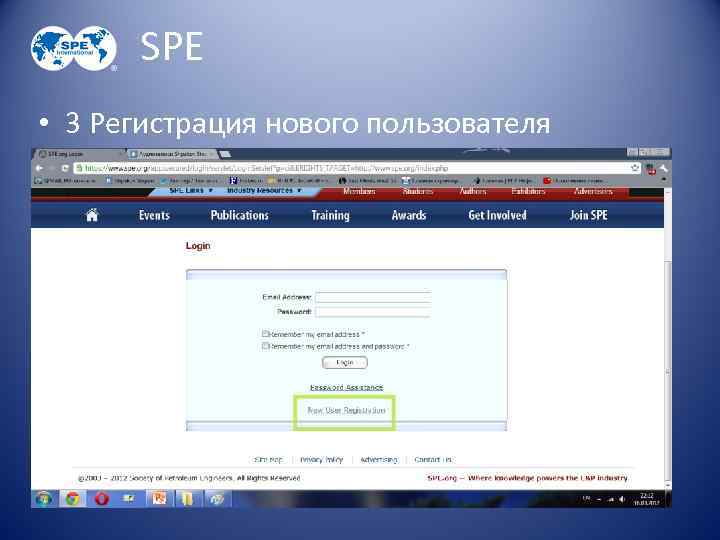Screen dimensions: 720x540
Task: Click the PowerPoint taskbar icon
Action: pos(159,499)
